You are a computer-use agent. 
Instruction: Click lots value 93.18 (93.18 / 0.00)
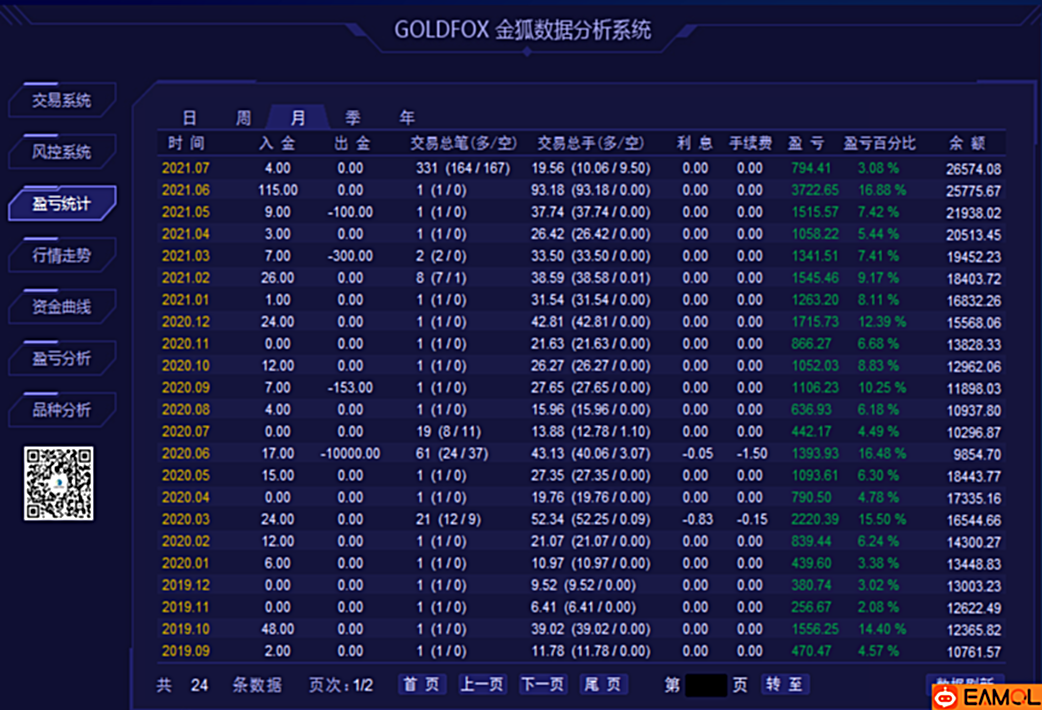click(x=590, y=190)
